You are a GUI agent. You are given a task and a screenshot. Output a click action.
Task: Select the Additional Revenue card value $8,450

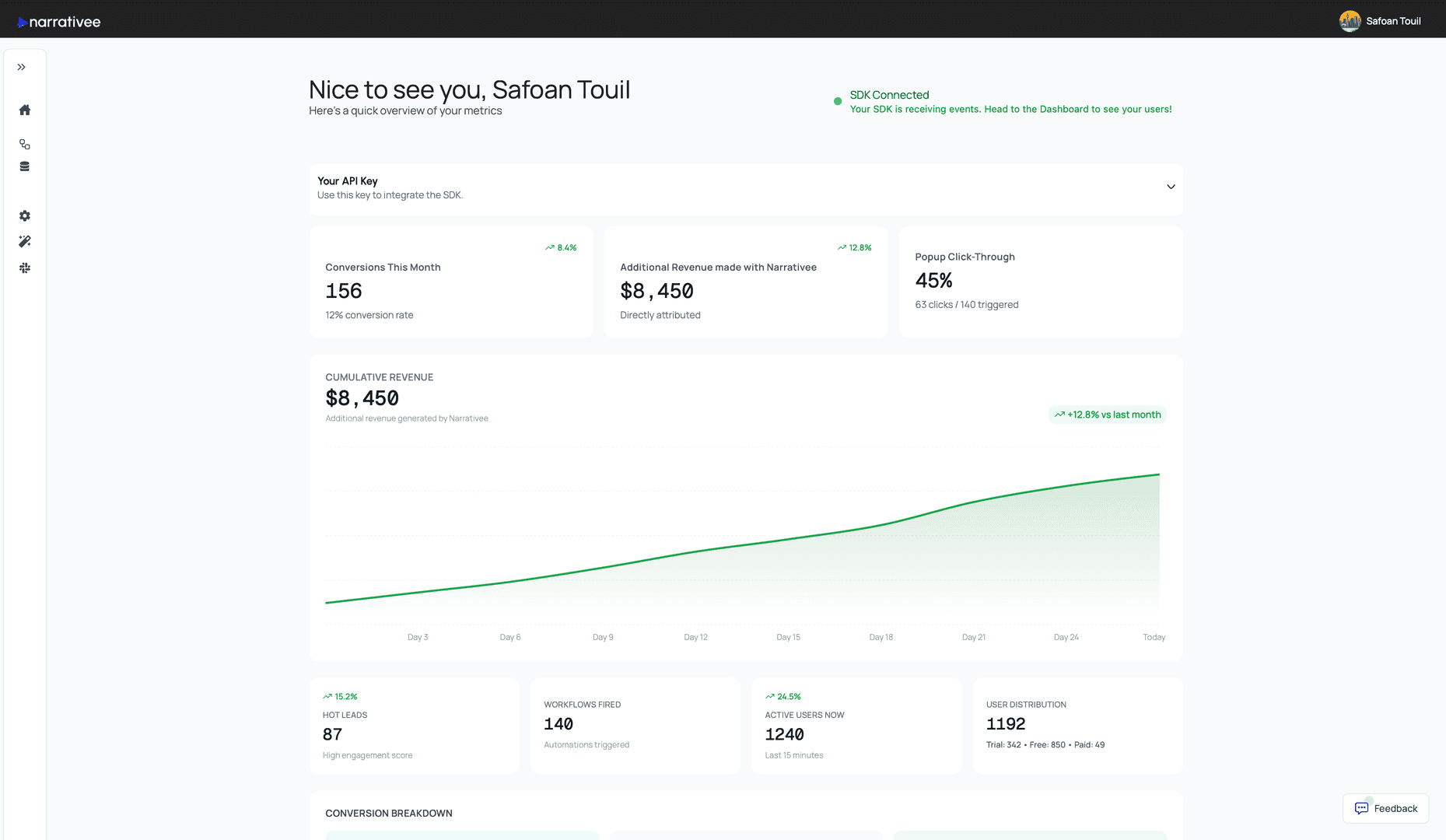pos(656,291)
